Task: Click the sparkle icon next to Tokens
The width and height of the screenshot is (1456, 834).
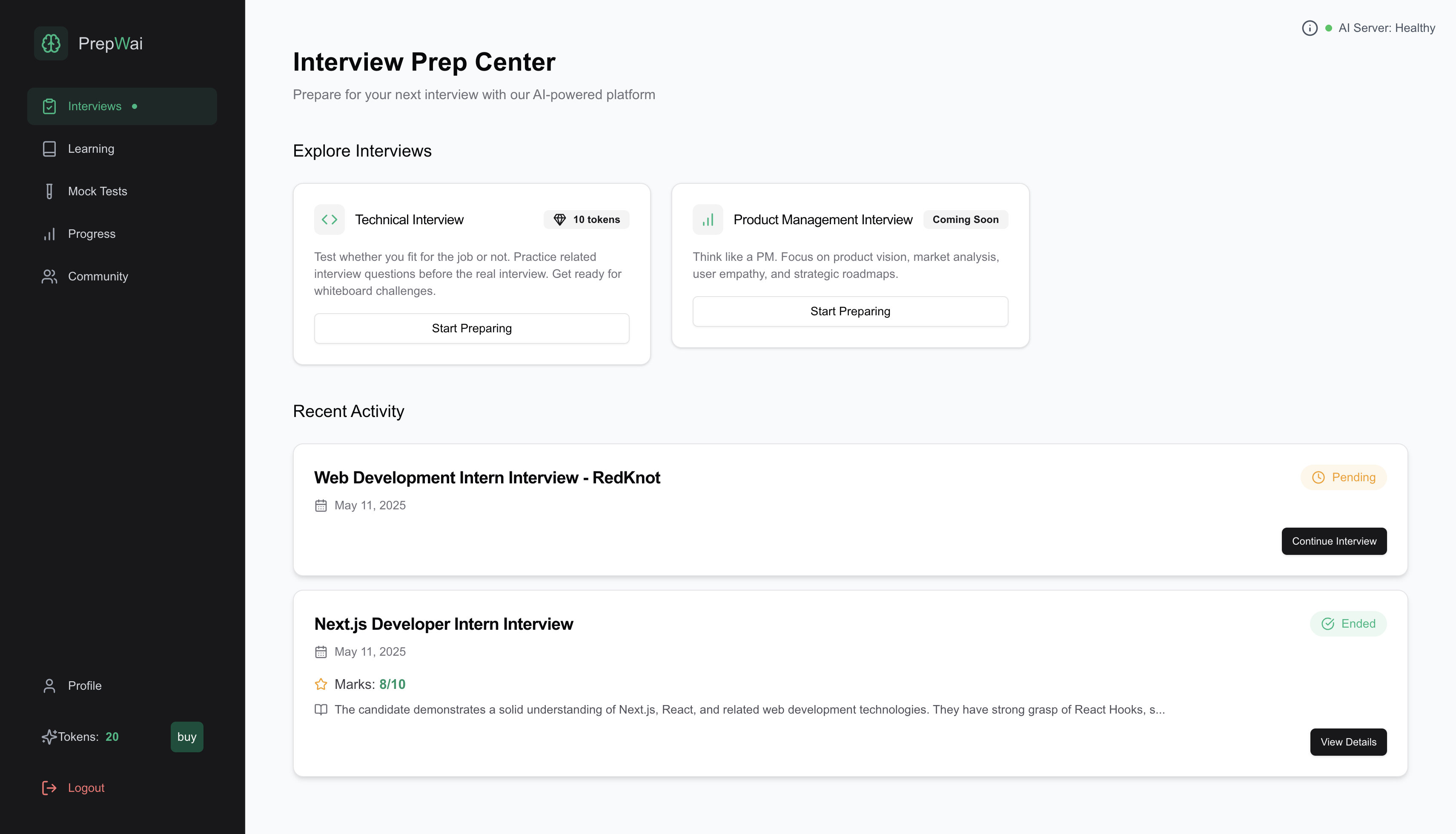Action: [49, 737]
